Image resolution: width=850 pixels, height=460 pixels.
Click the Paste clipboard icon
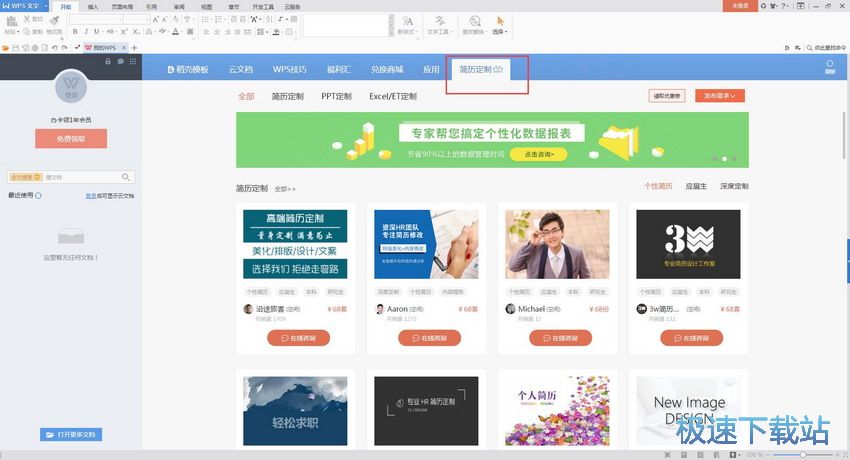click(11, 22)
